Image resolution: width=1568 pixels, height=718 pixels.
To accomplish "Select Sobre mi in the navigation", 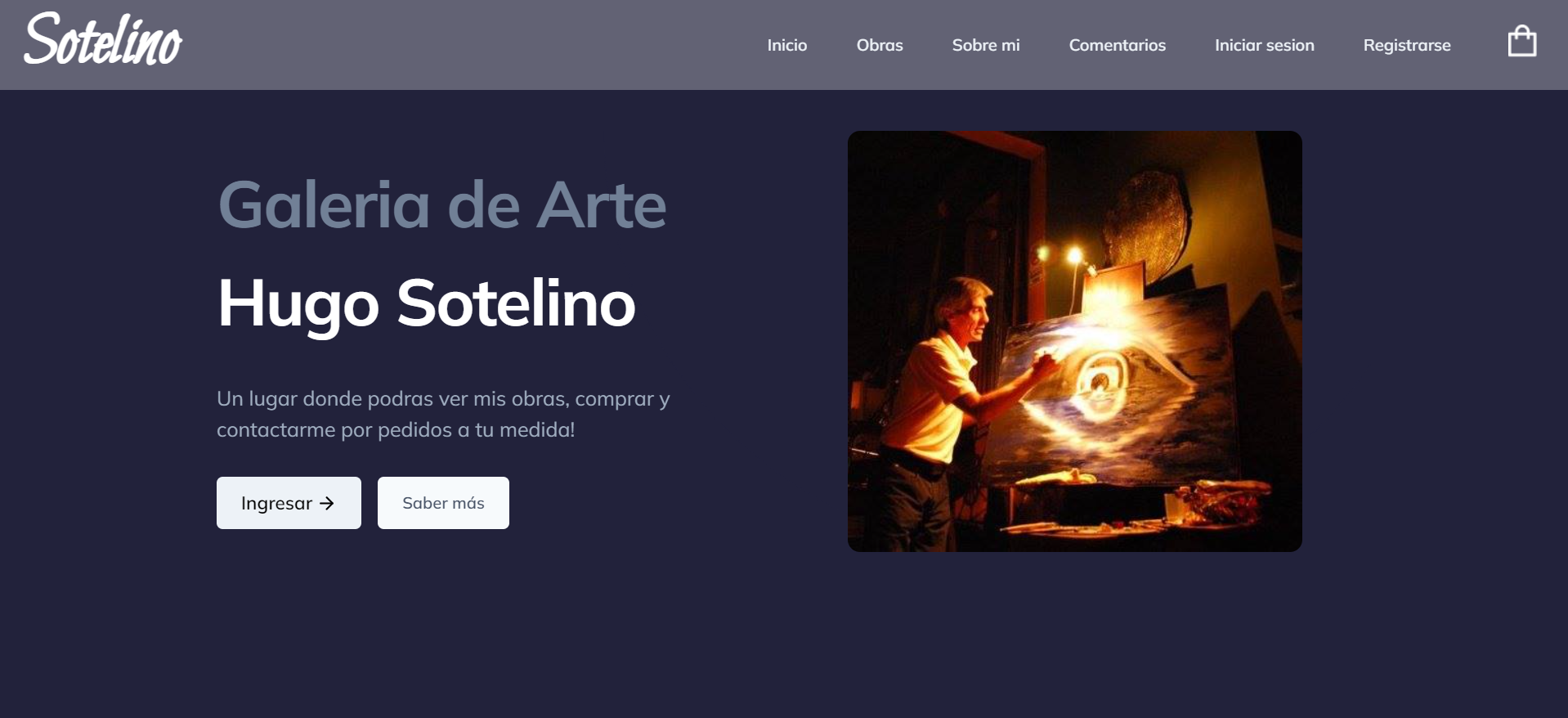I will [x=985, y=46].
